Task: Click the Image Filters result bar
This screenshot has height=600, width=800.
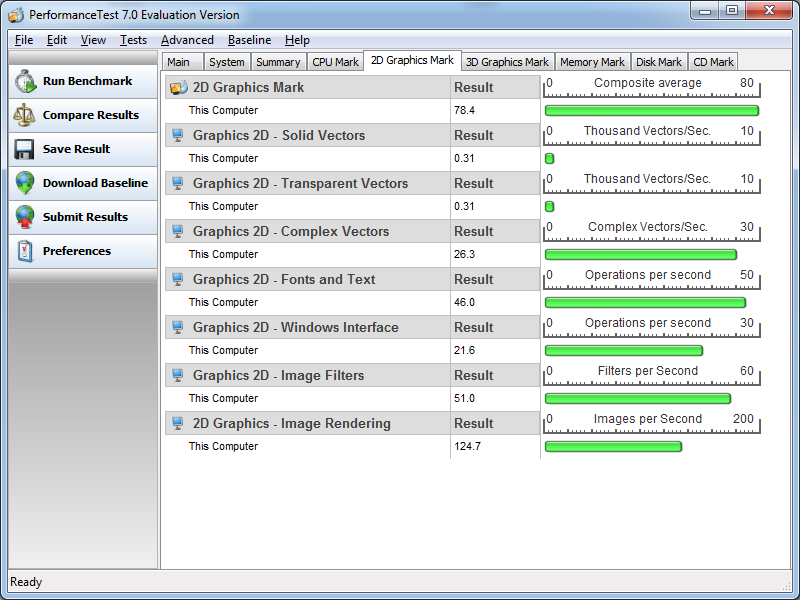Action: (x=638, y=398)
